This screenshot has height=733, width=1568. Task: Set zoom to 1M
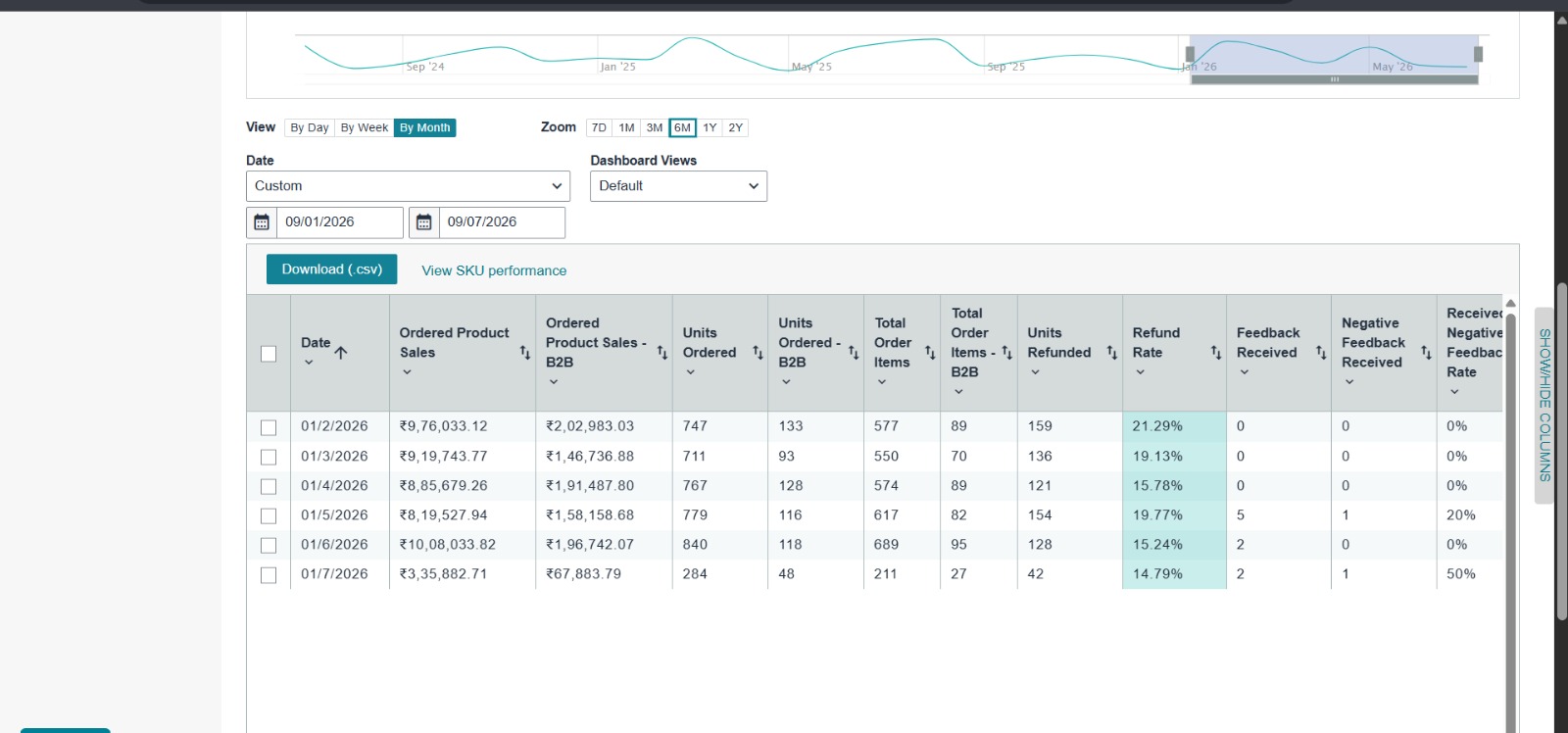(x=627, y=128)
